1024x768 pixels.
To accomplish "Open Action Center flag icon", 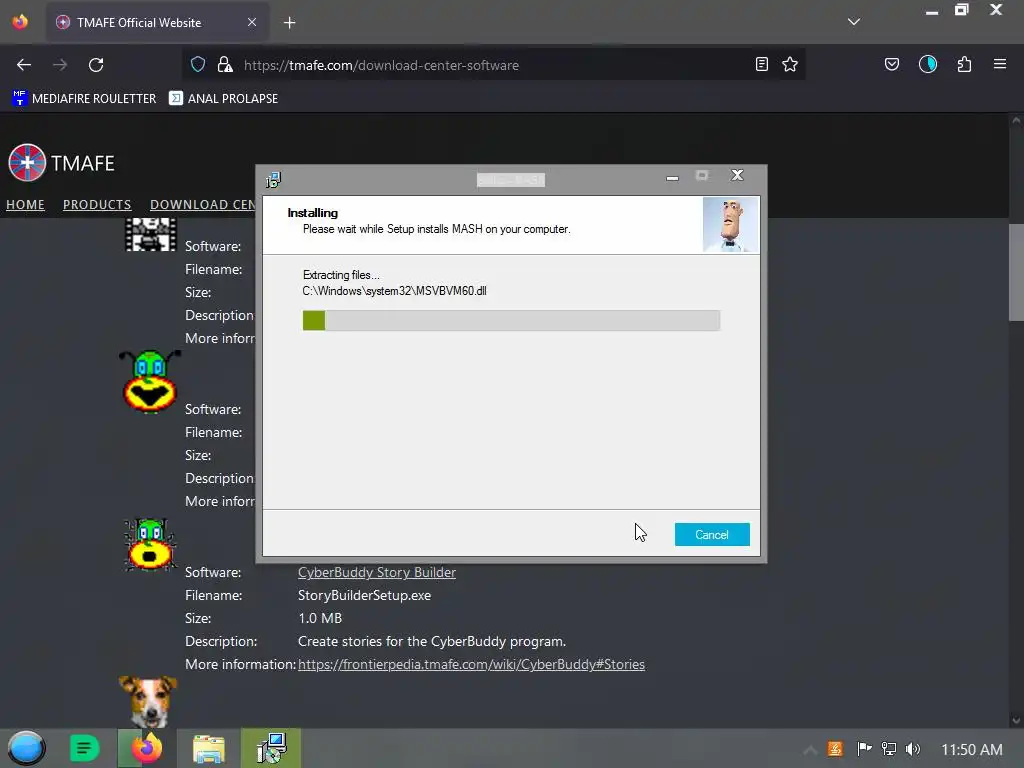I will (x=864, y=748).
